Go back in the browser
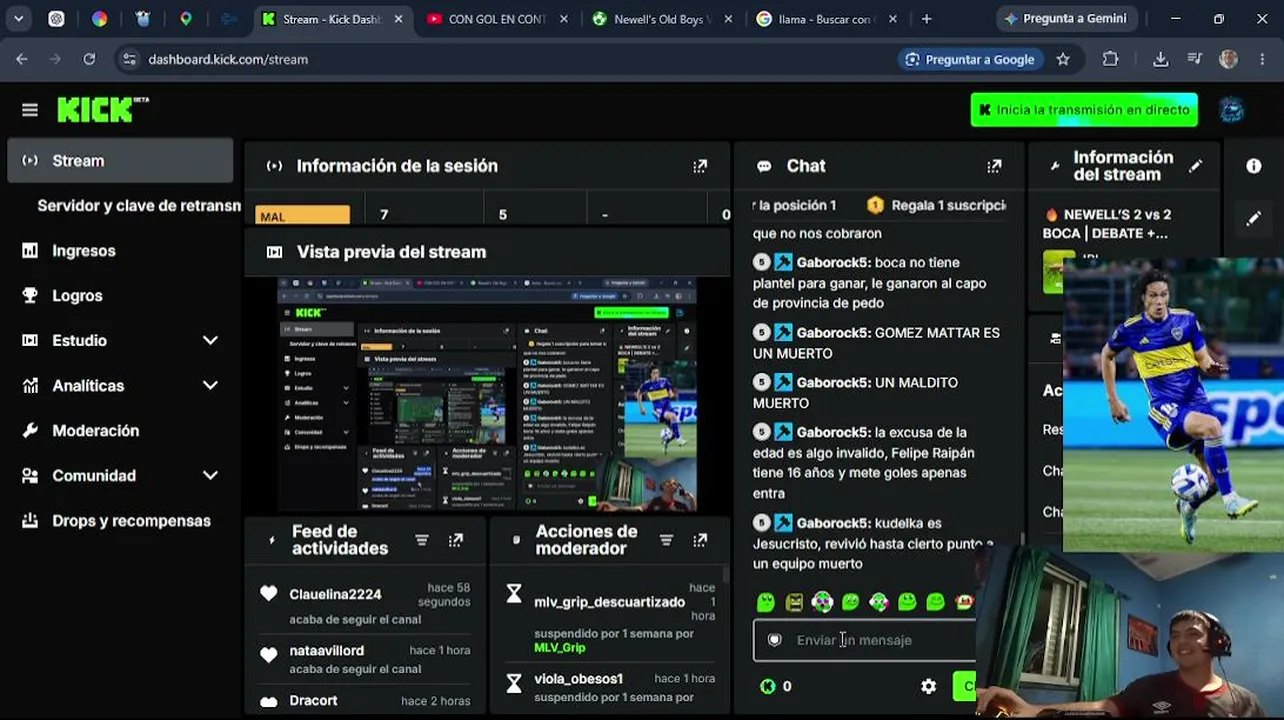 click(x=22, y=59)
